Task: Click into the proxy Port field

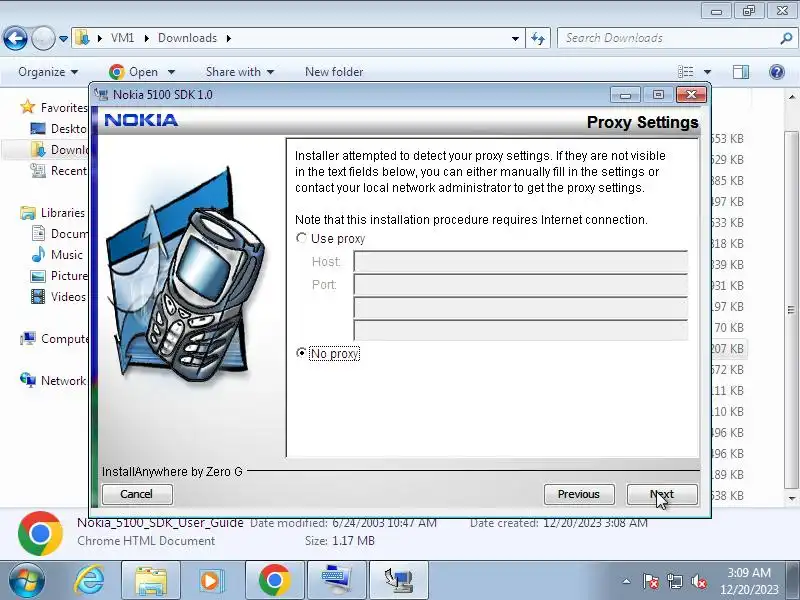Action: point(520,285)
